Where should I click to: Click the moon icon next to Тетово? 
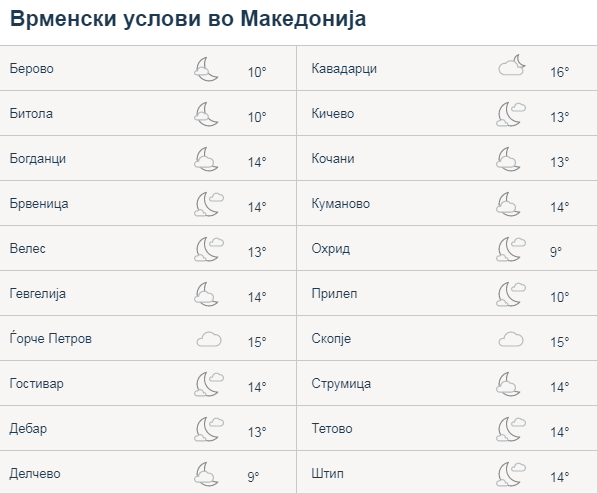coord(511,429)
